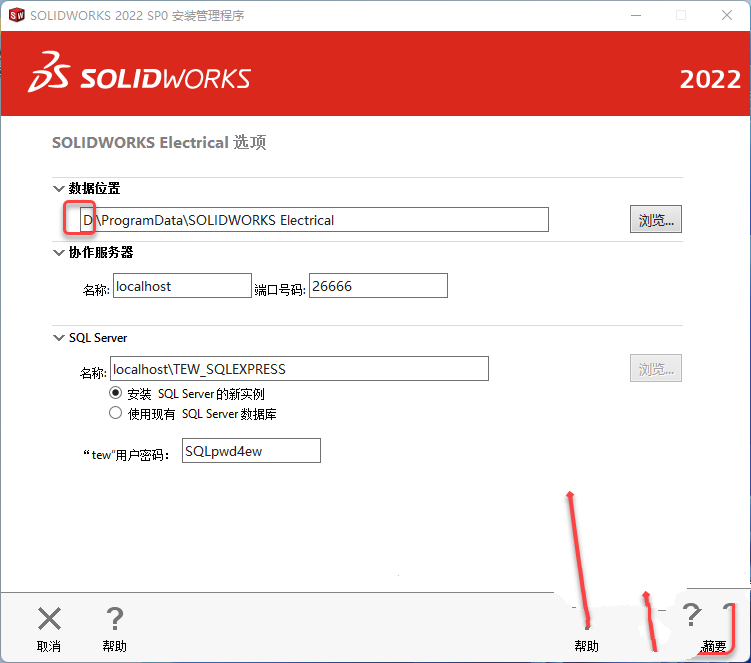751x663 pixels.
Task: Click 浏览 button next to data location path
Action: click(656, 219)
